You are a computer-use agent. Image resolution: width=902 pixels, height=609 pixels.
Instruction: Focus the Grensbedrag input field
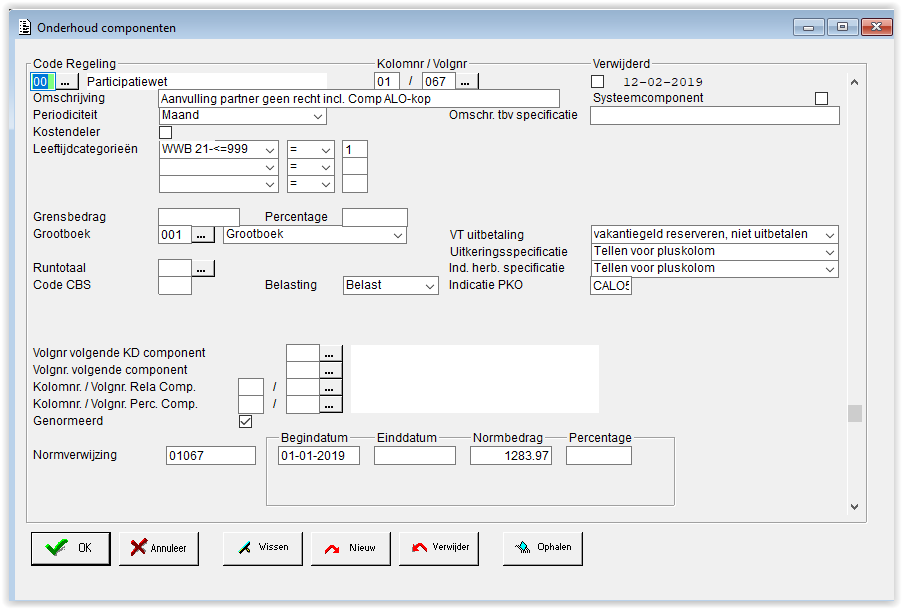pyautogui.click(x=199, y=217)
